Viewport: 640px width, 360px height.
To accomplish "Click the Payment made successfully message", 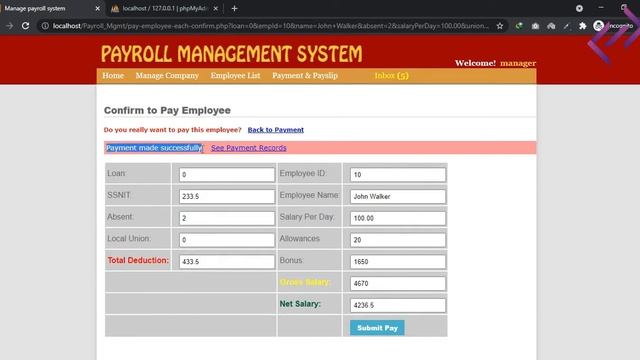I will [154, 148].
